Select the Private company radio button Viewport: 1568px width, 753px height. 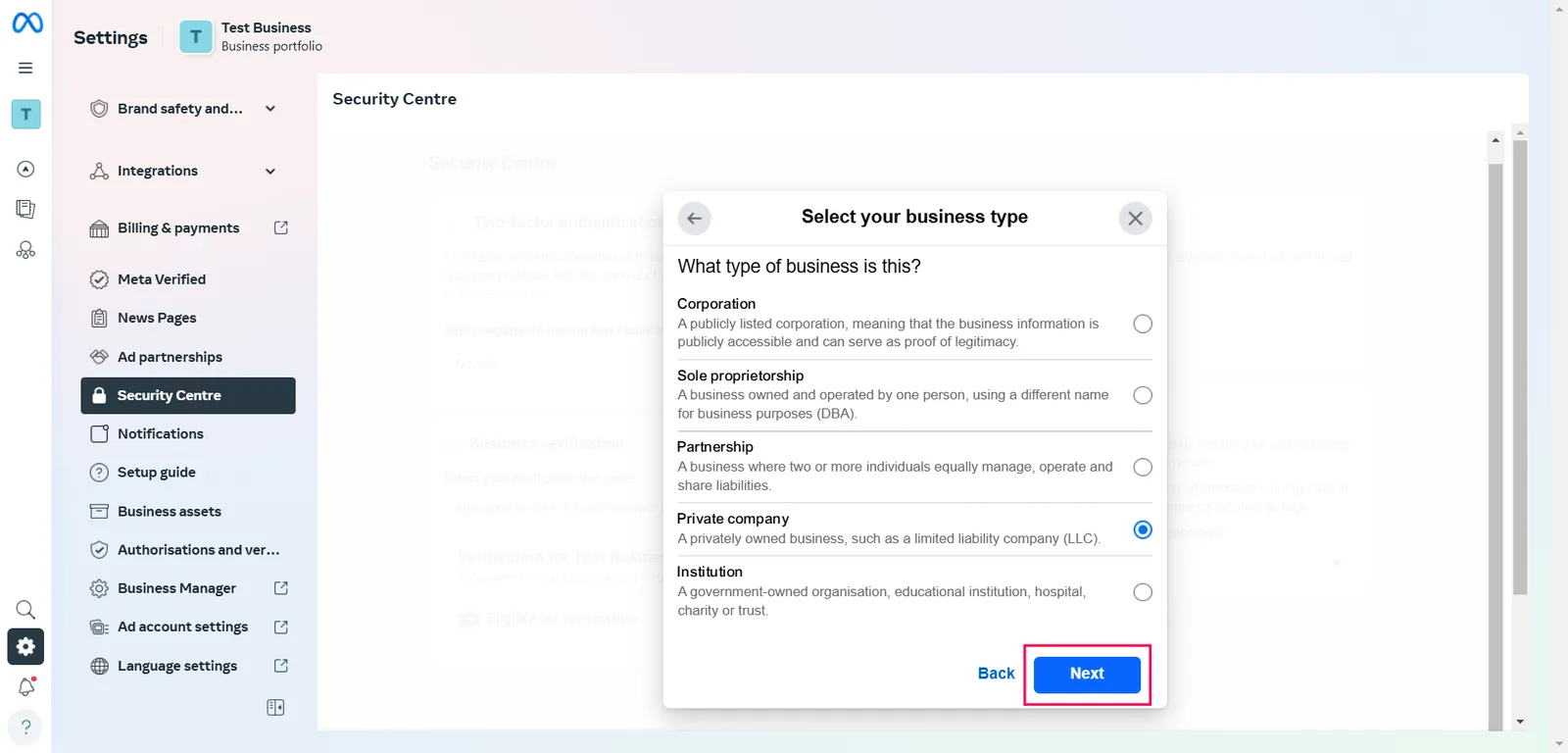click(1143, 529)
